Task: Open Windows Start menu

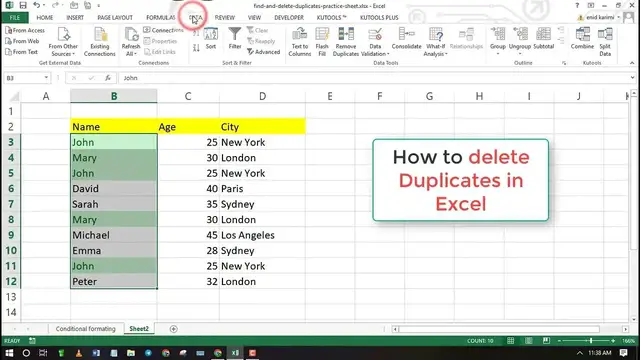Action: (9, 353)
